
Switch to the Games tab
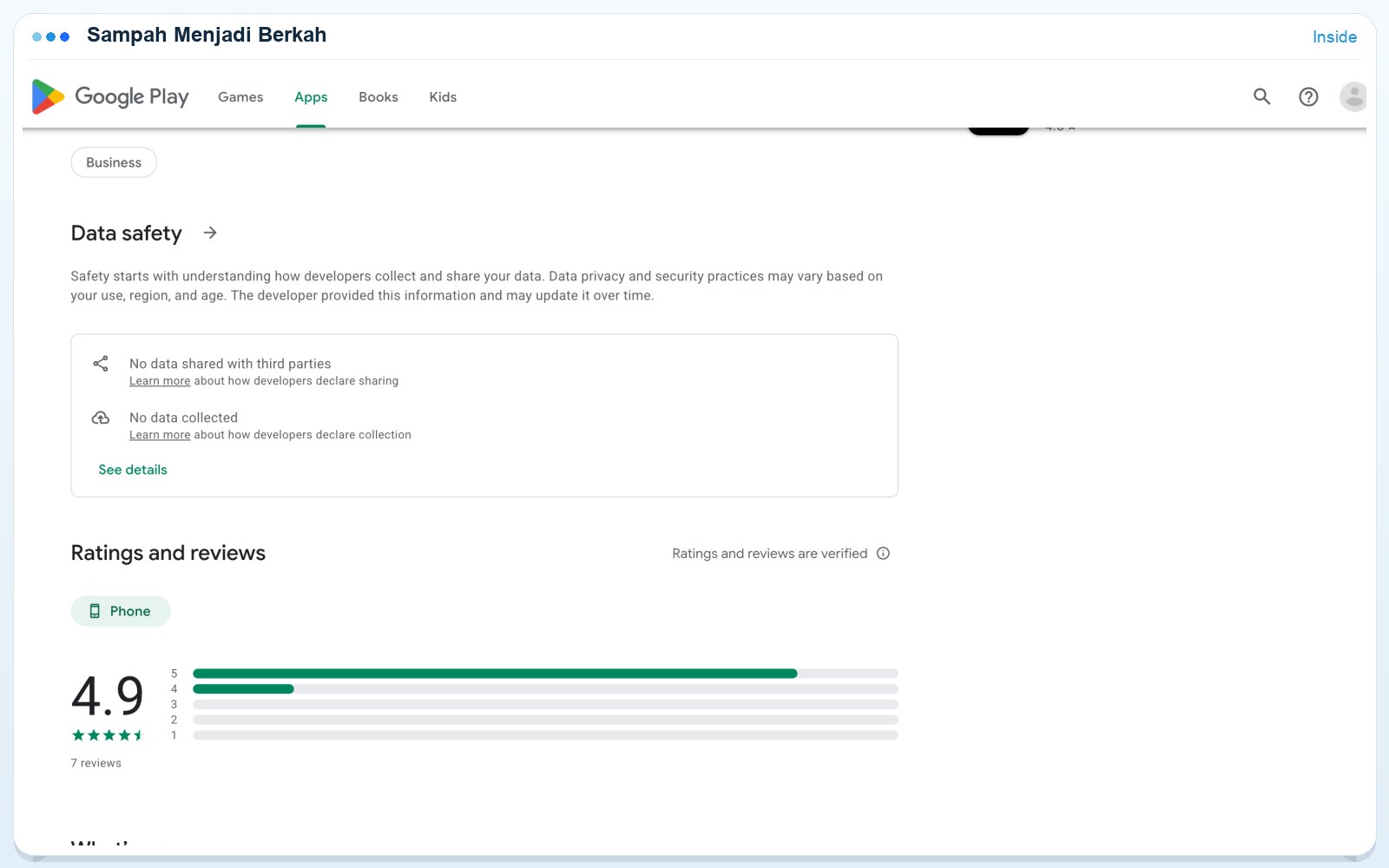240,97
